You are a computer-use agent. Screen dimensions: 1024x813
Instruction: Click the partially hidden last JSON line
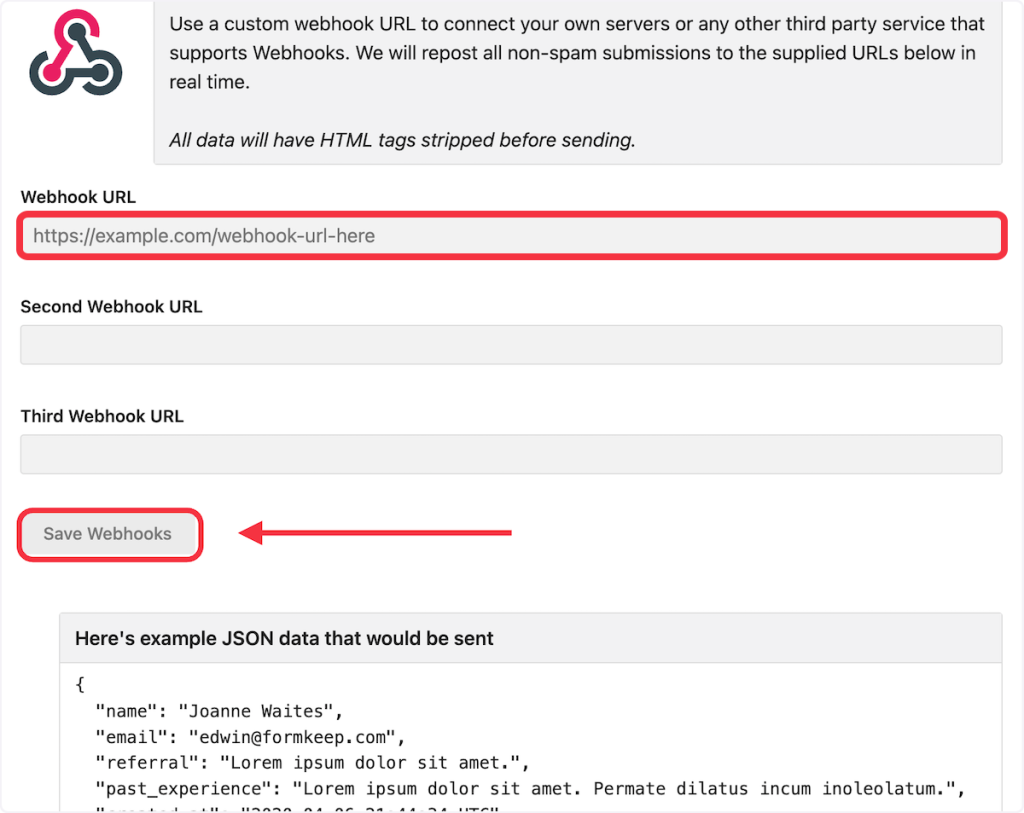coord(300,808)
